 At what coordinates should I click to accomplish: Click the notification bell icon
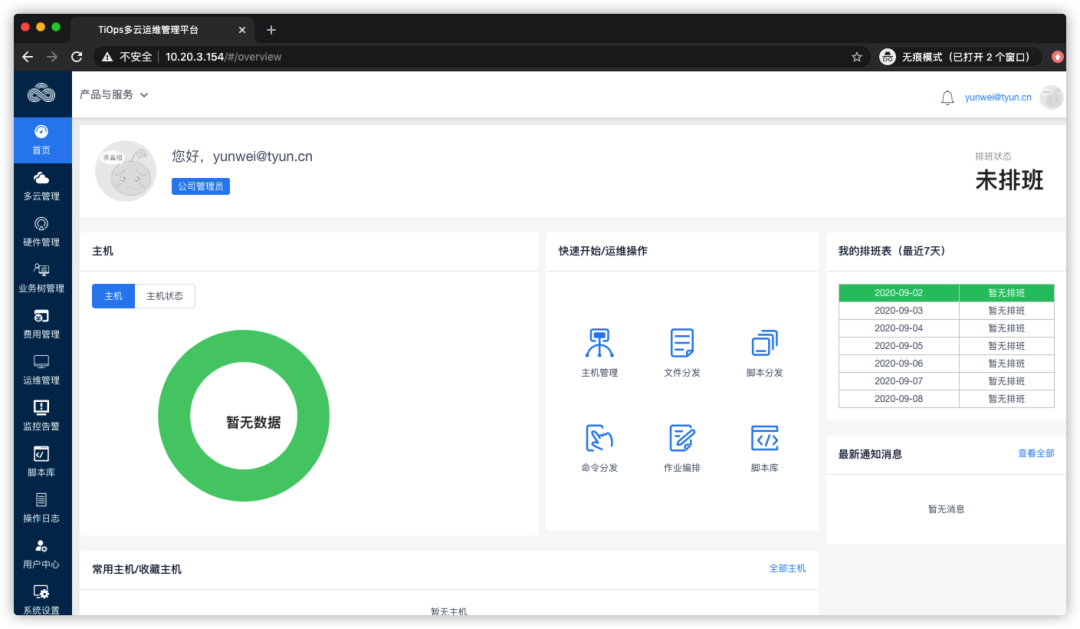pos(947,96)
